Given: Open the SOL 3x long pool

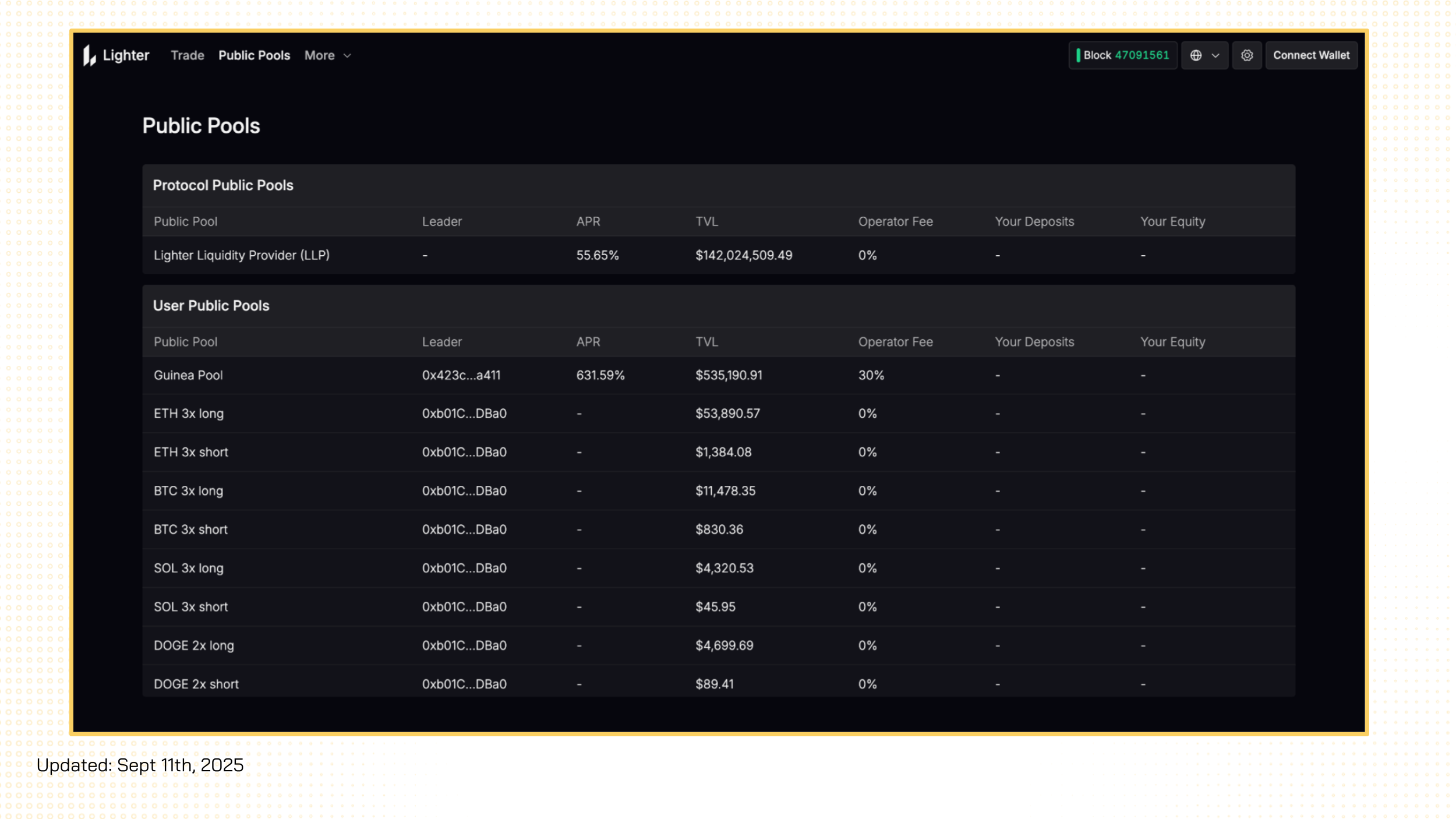Looking at the screenshot, I should (188, 568).
